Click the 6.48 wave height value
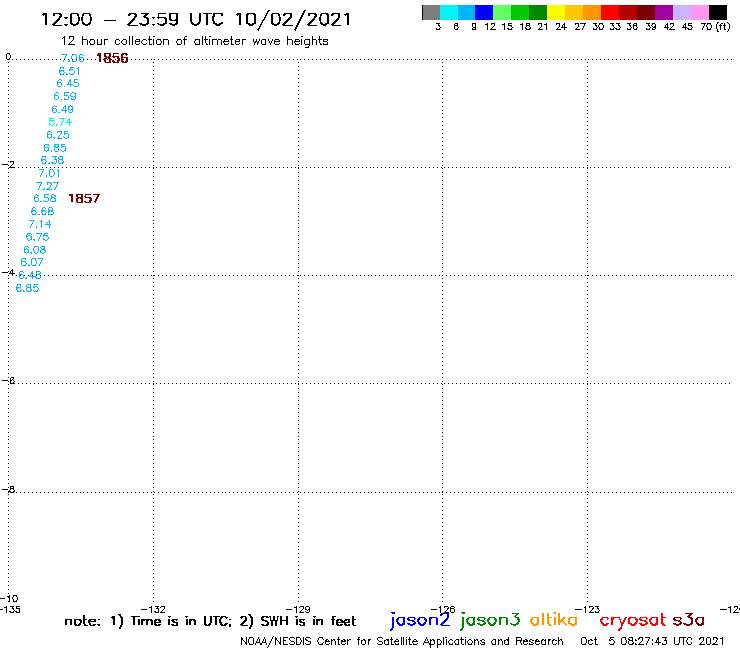The image size is (740, 650). (30, 275)
